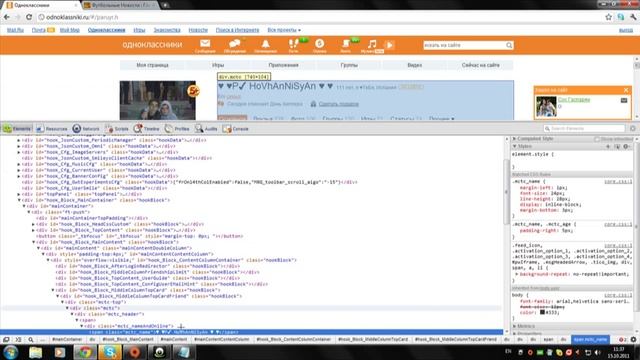
Task: Click the volume speaker tray icon
Action: tap(598, 352)
